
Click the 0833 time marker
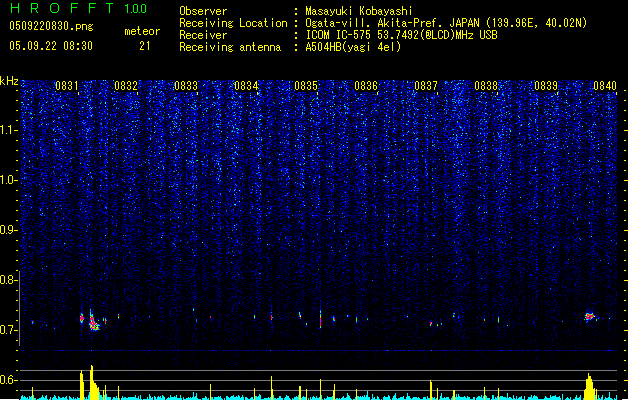pyautogui.click(x=186, y=86)
